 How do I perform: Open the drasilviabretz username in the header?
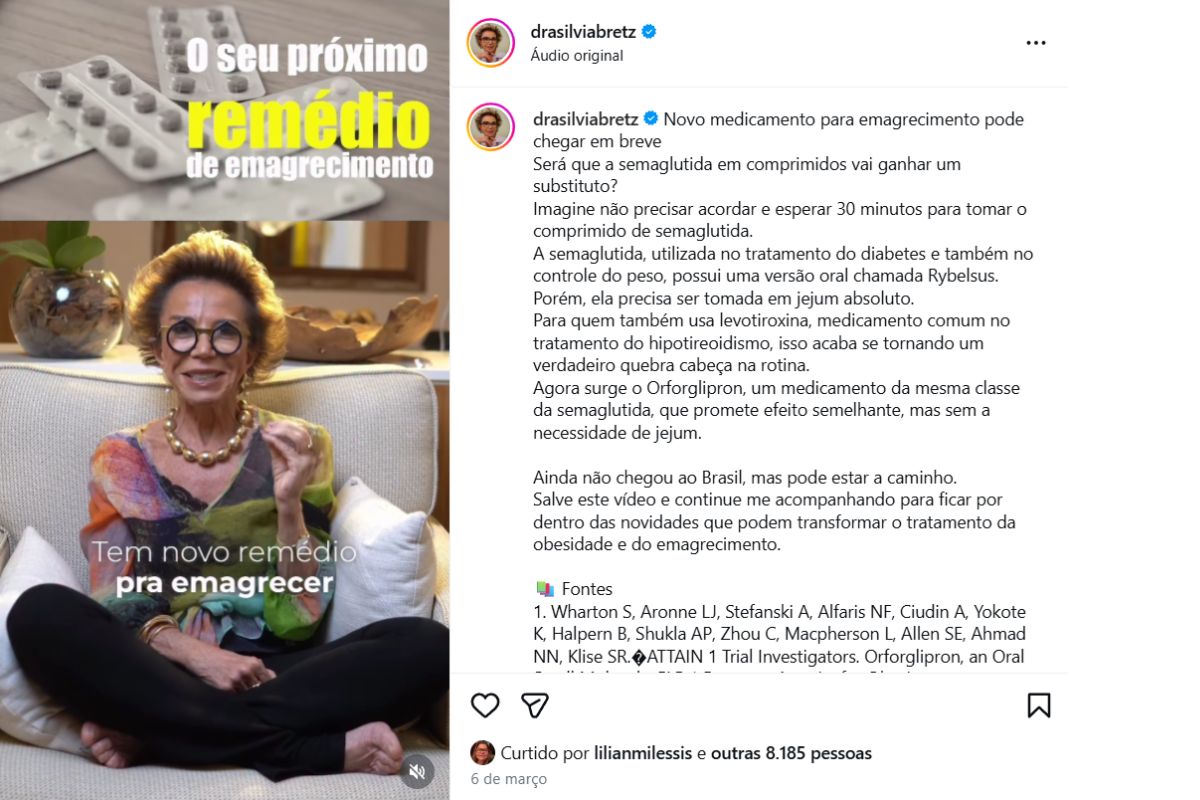tap(585, 32)
